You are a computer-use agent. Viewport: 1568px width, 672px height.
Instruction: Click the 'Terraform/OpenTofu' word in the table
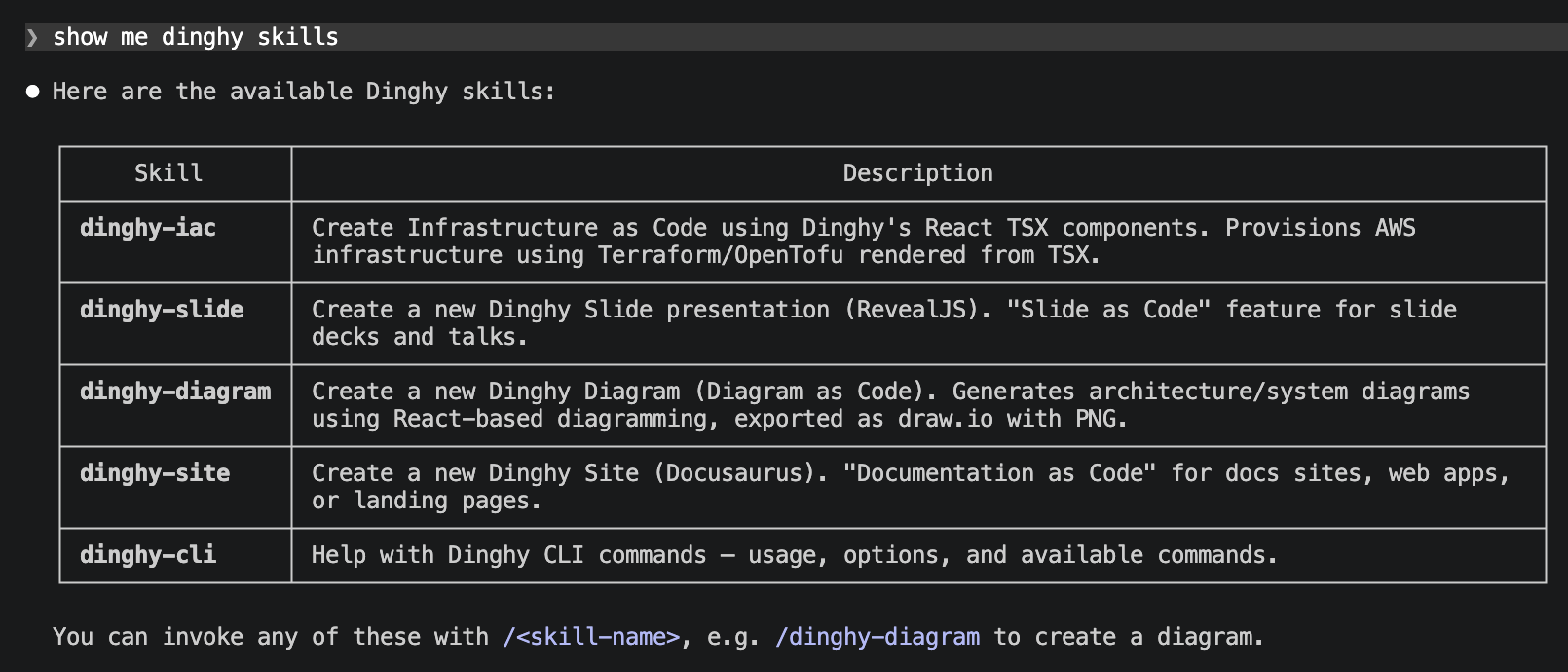click(x=720, y=255)
